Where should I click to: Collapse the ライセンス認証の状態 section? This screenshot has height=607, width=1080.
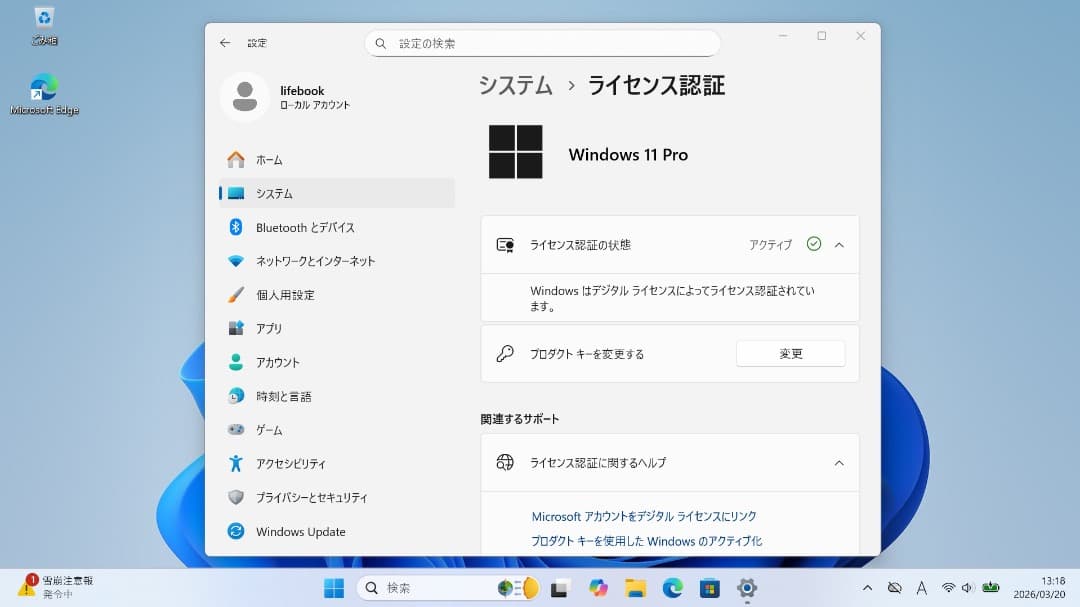(839, 244)
